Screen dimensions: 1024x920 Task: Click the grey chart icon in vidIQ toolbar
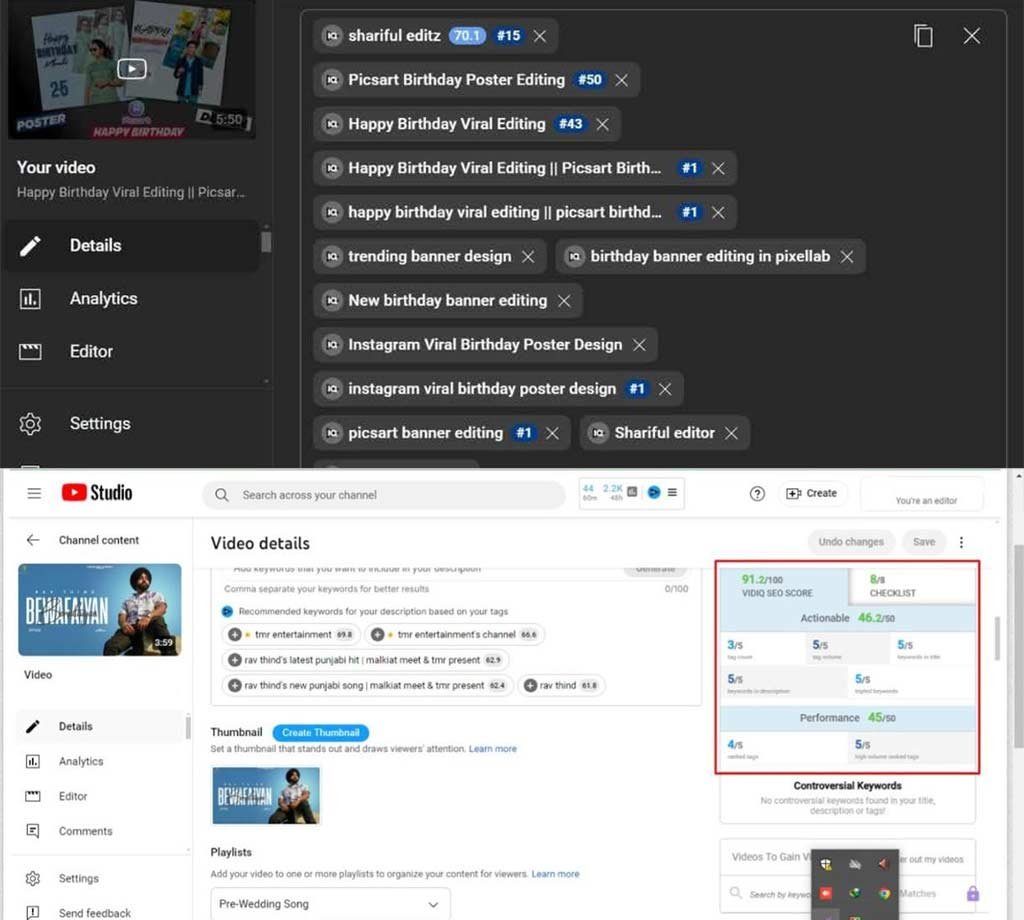click(632, 492)
